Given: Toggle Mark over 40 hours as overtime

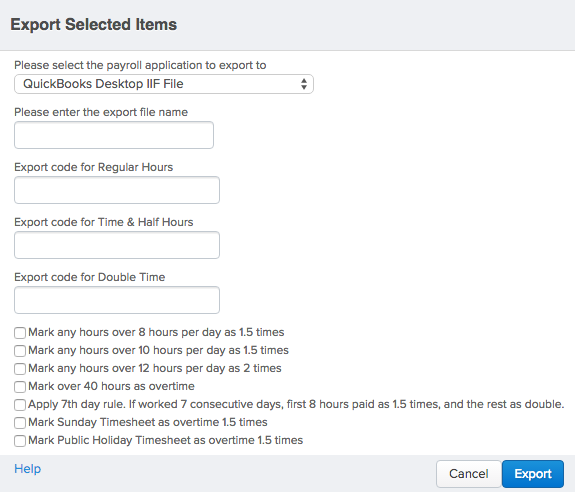Looking at the screenshot, I should [x=20, y=387].
